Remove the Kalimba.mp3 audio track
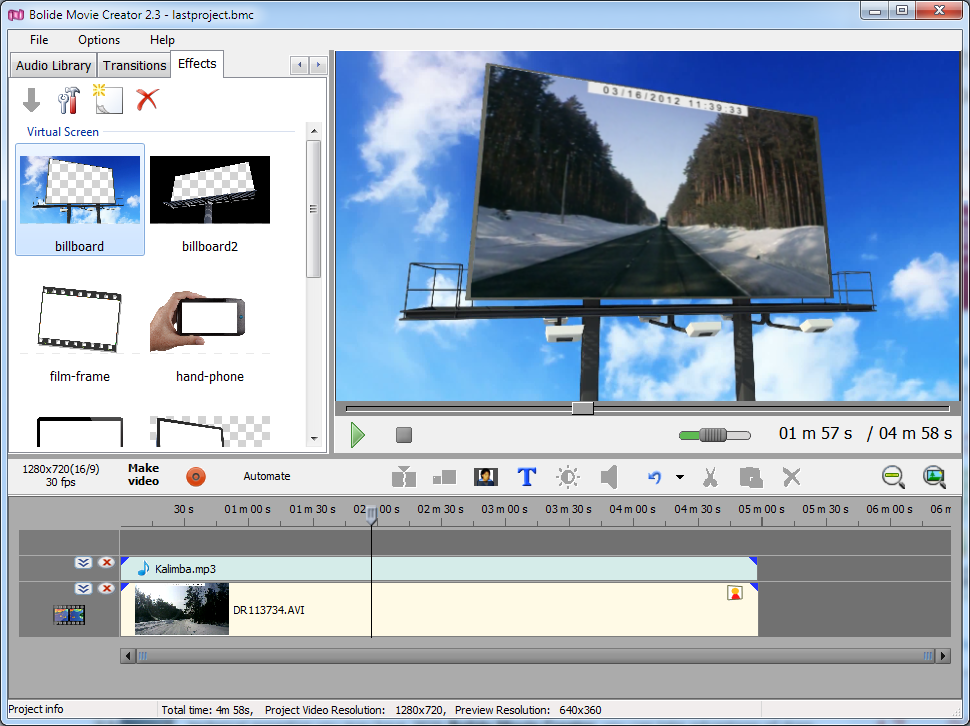 click(x=106, y=563)
